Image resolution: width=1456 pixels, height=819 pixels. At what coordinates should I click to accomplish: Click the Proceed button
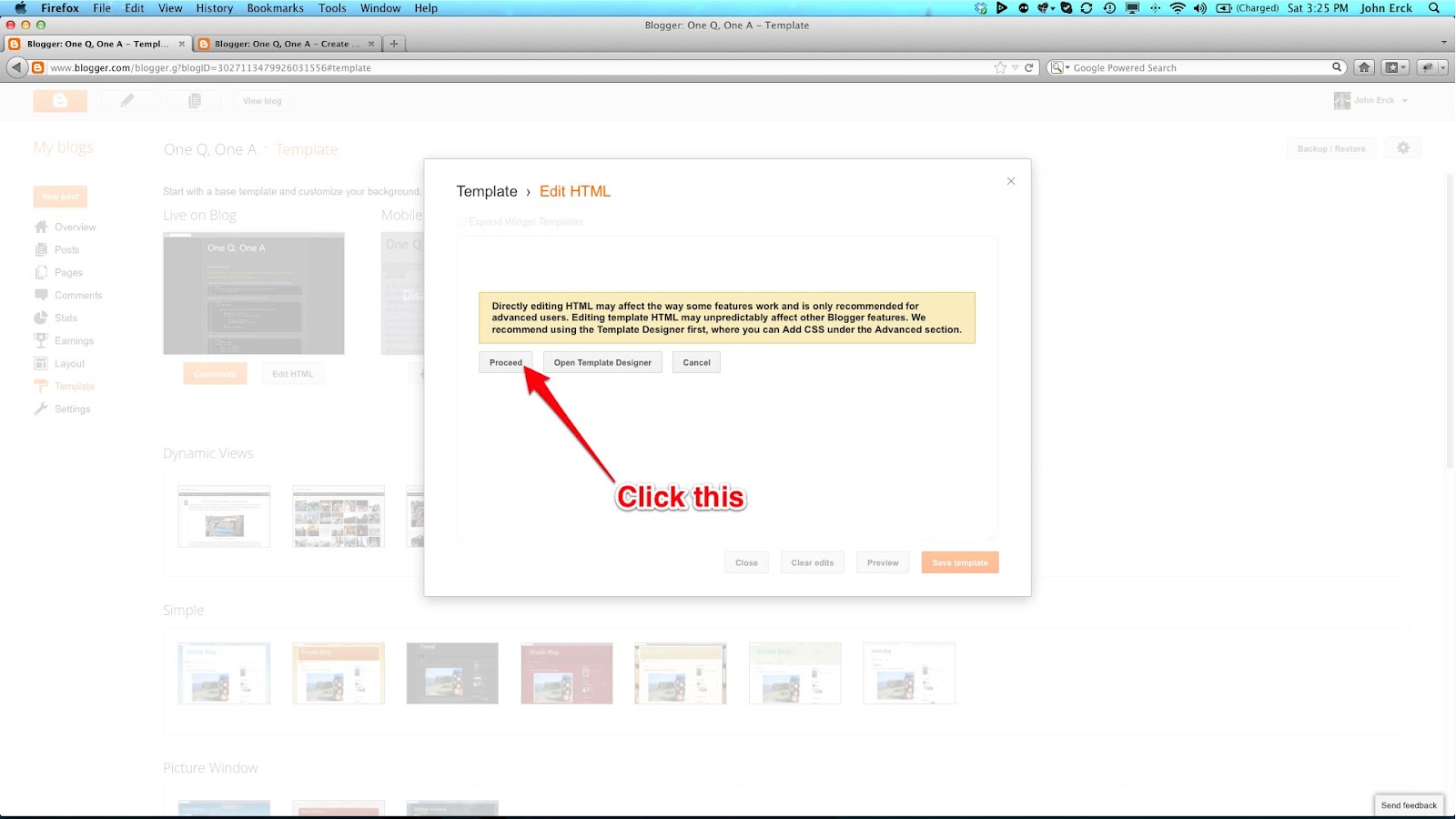(x=506, y=362)
